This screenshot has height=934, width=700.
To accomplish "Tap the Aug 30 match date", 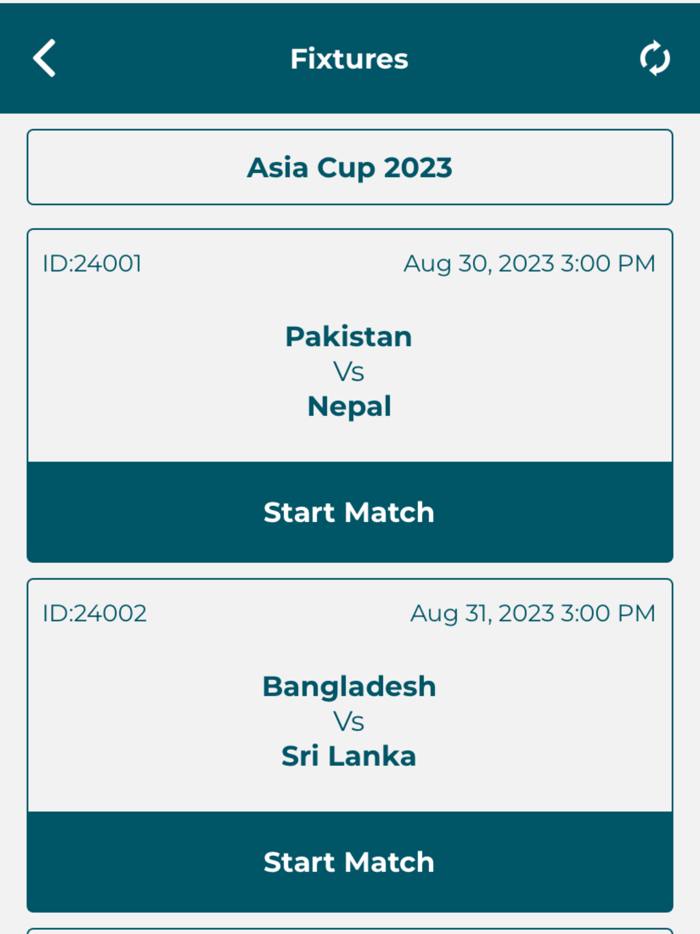I will coord(529,263).
